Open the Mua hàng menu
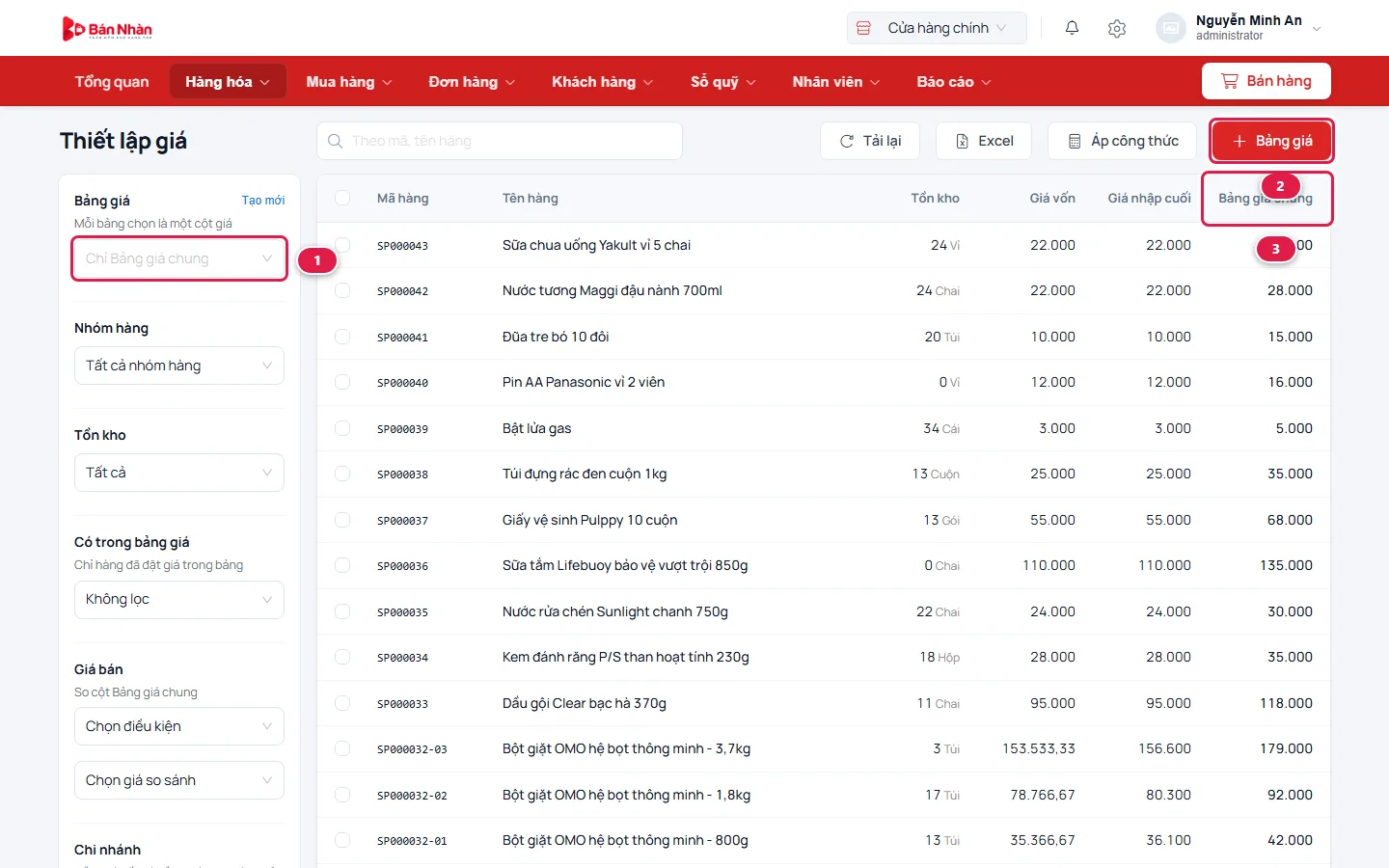1389x868 pixels. 349,82
